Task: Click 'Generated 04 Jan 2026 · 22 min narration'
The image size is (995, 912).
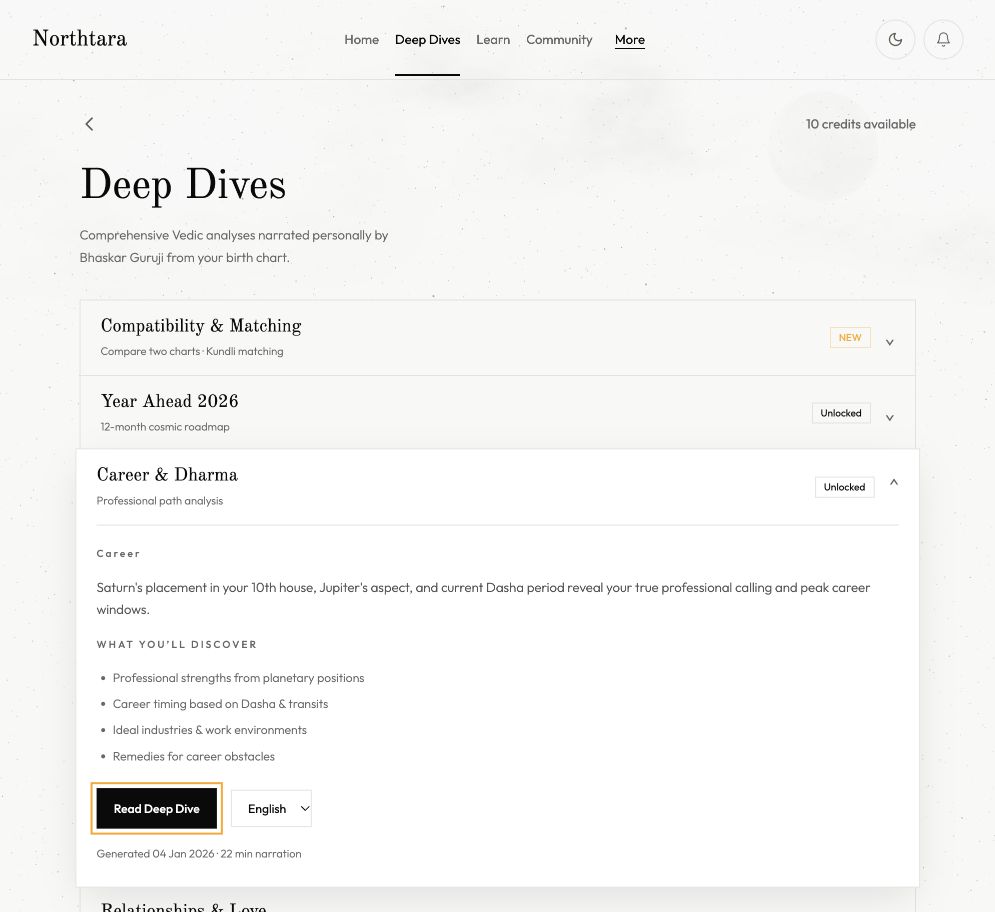Action: click(199, 854)
